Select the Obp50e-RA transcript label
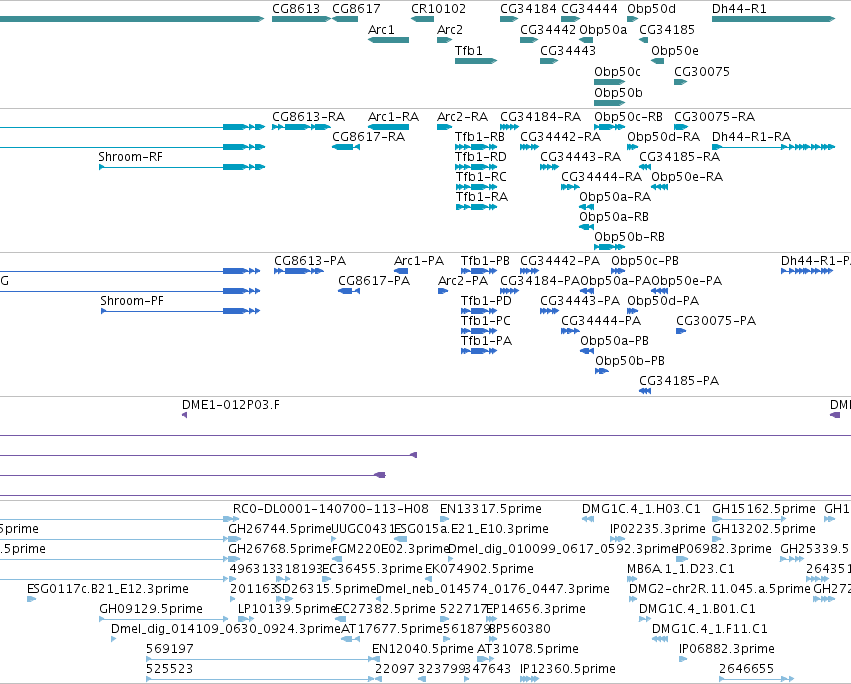Image resolution: width=851 pixels, height=684 pixels. click(x=687, y=176)
